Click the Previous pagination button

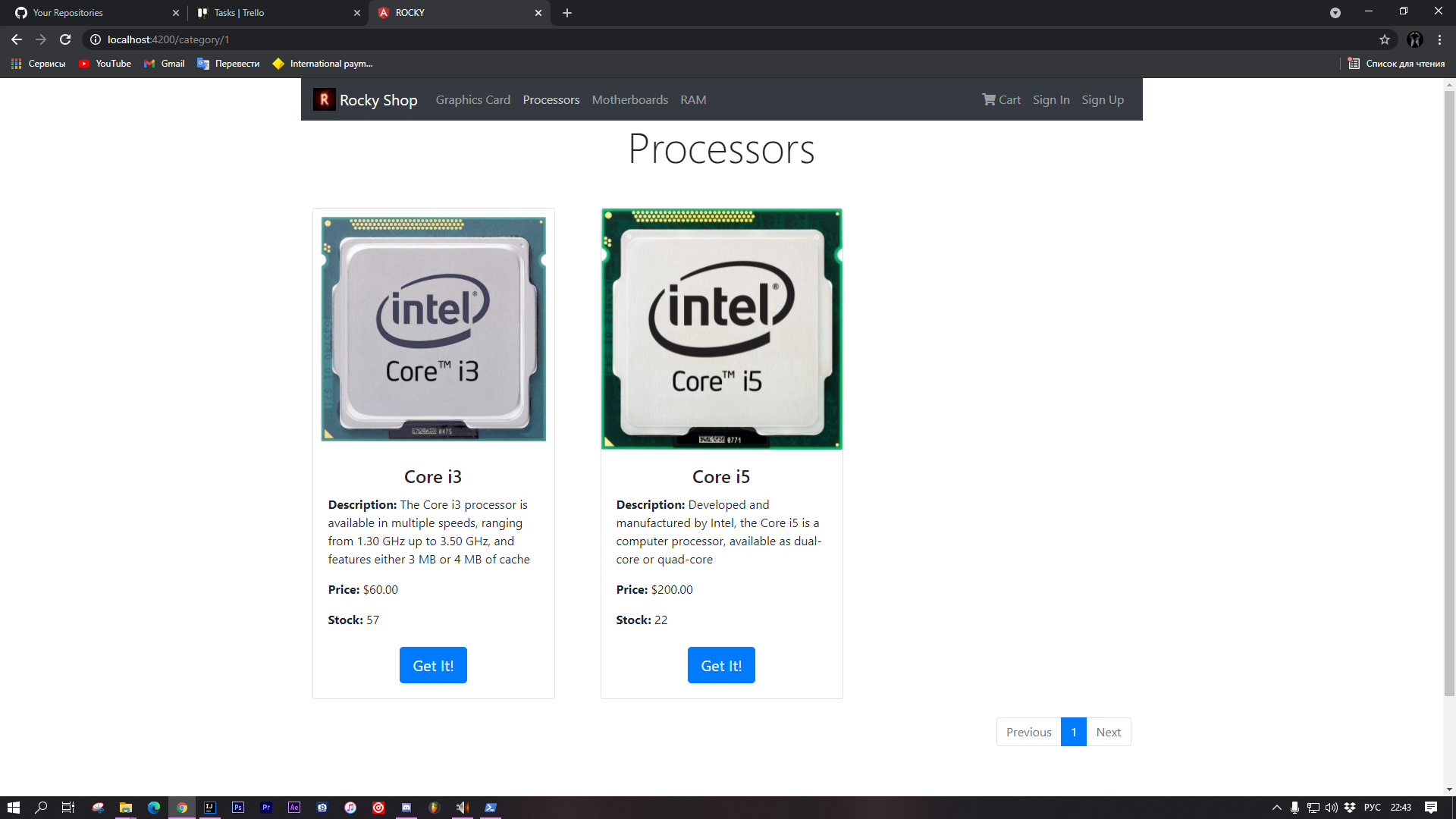click(1028, 732)
